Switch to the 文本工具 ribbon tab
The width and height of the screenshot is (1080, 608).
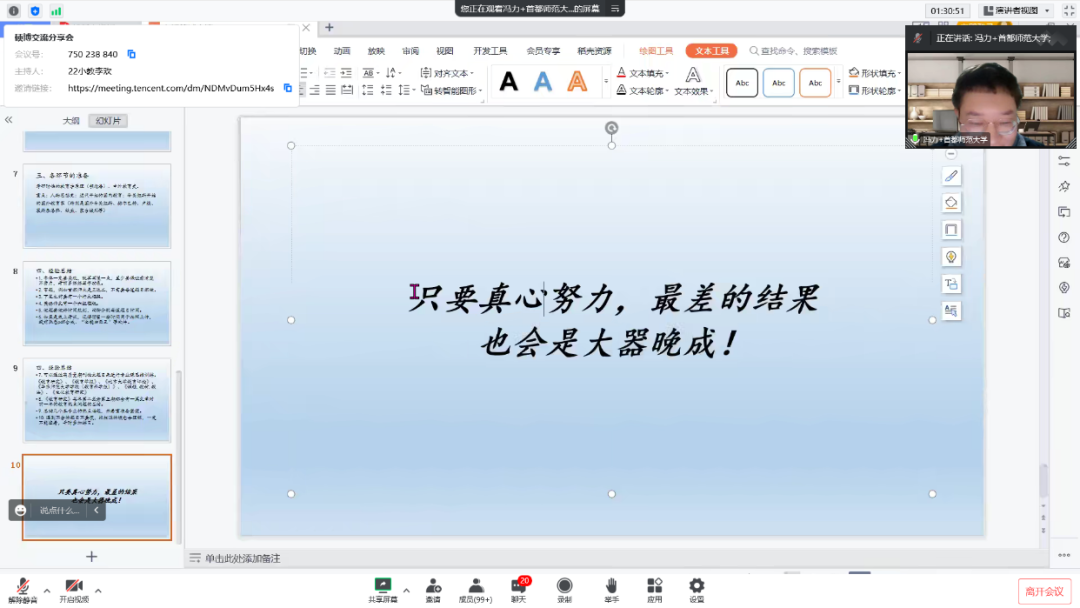pyautogui.click(x=711, y=51)
